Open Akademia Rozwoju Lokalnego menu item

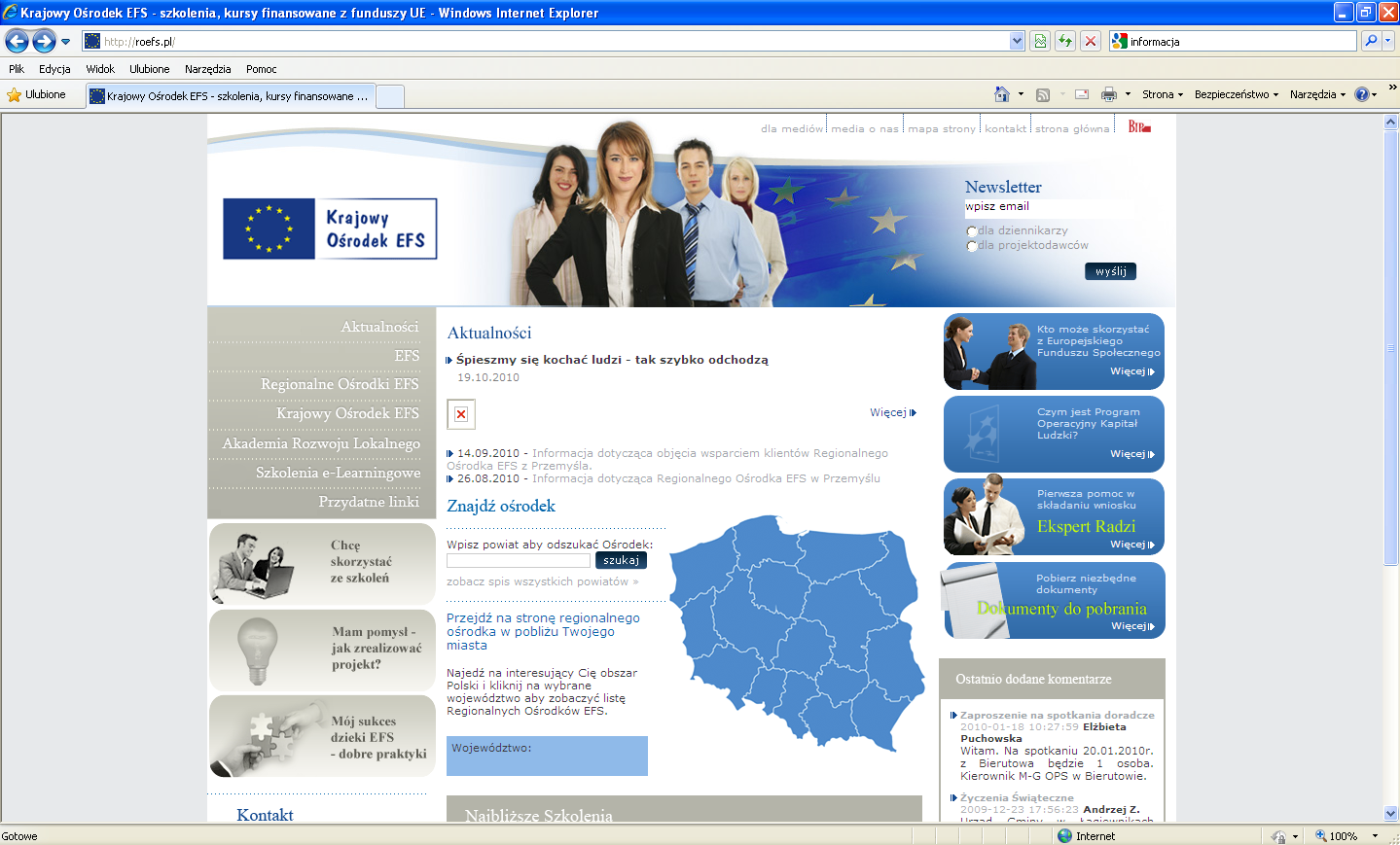coord(321,443)
